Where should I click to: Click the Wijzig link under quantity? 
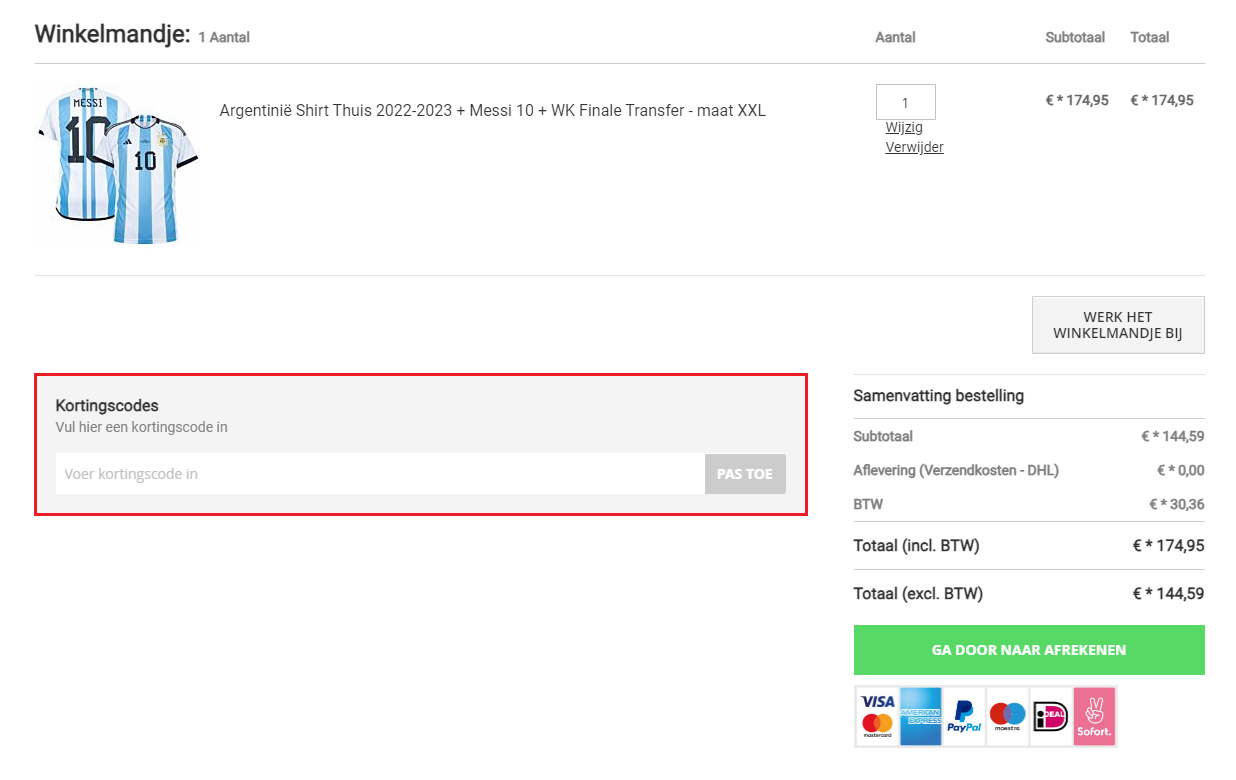[904, 128]
